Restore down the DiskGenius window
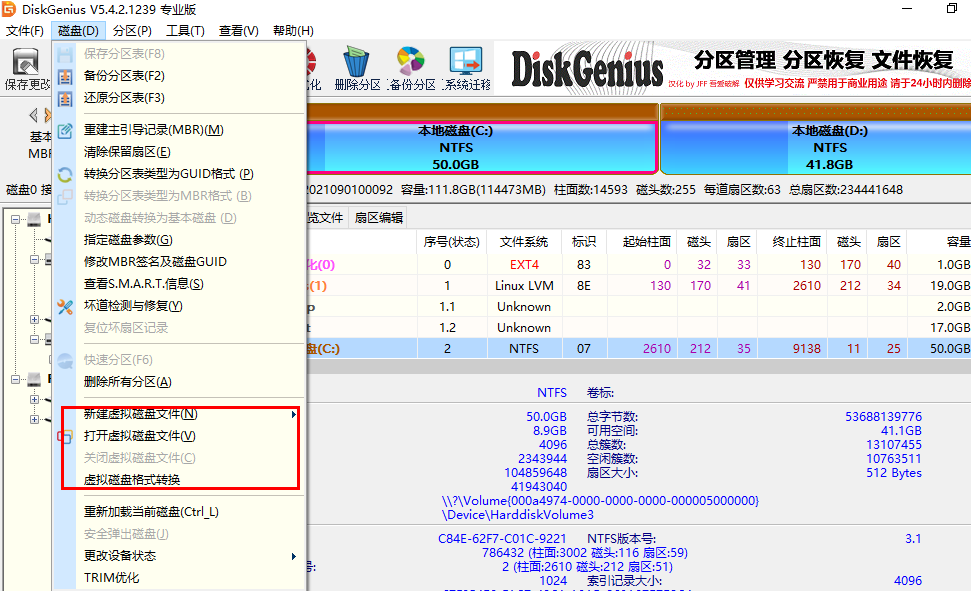The width and height of the screenshot is (971, 591). 952,9
